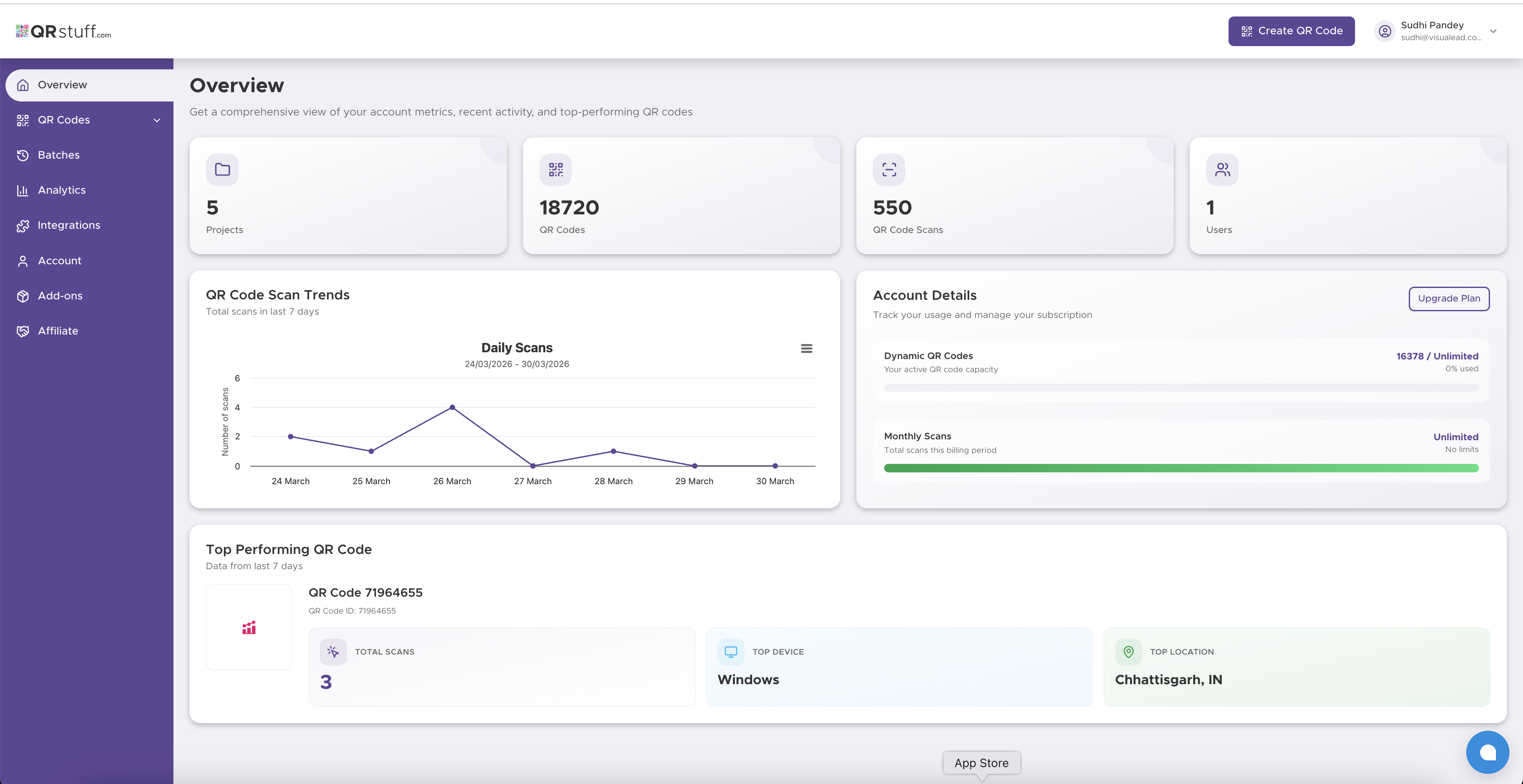1523x784 pixels.
Task: Click the QRstuff.com logo
Action: click(63, 31)
